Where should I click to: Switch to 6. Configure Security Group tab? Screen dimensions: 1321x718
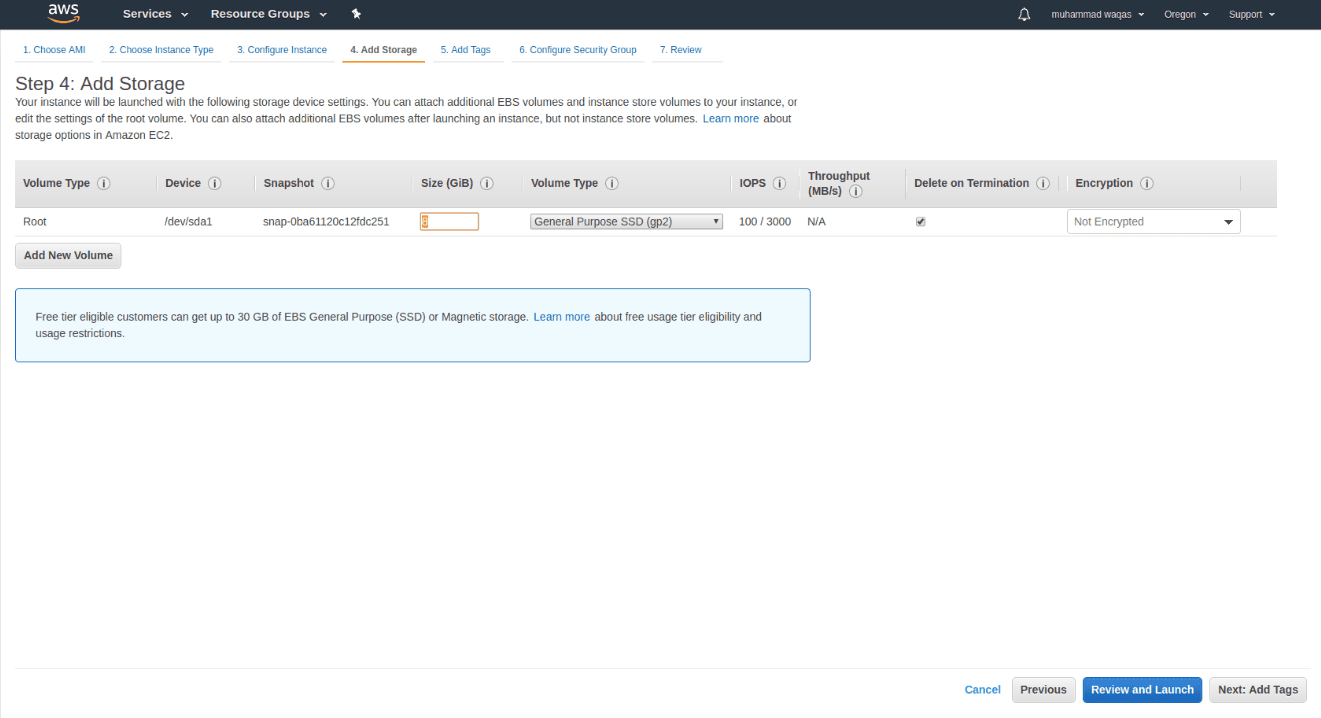tap(577, 50)
